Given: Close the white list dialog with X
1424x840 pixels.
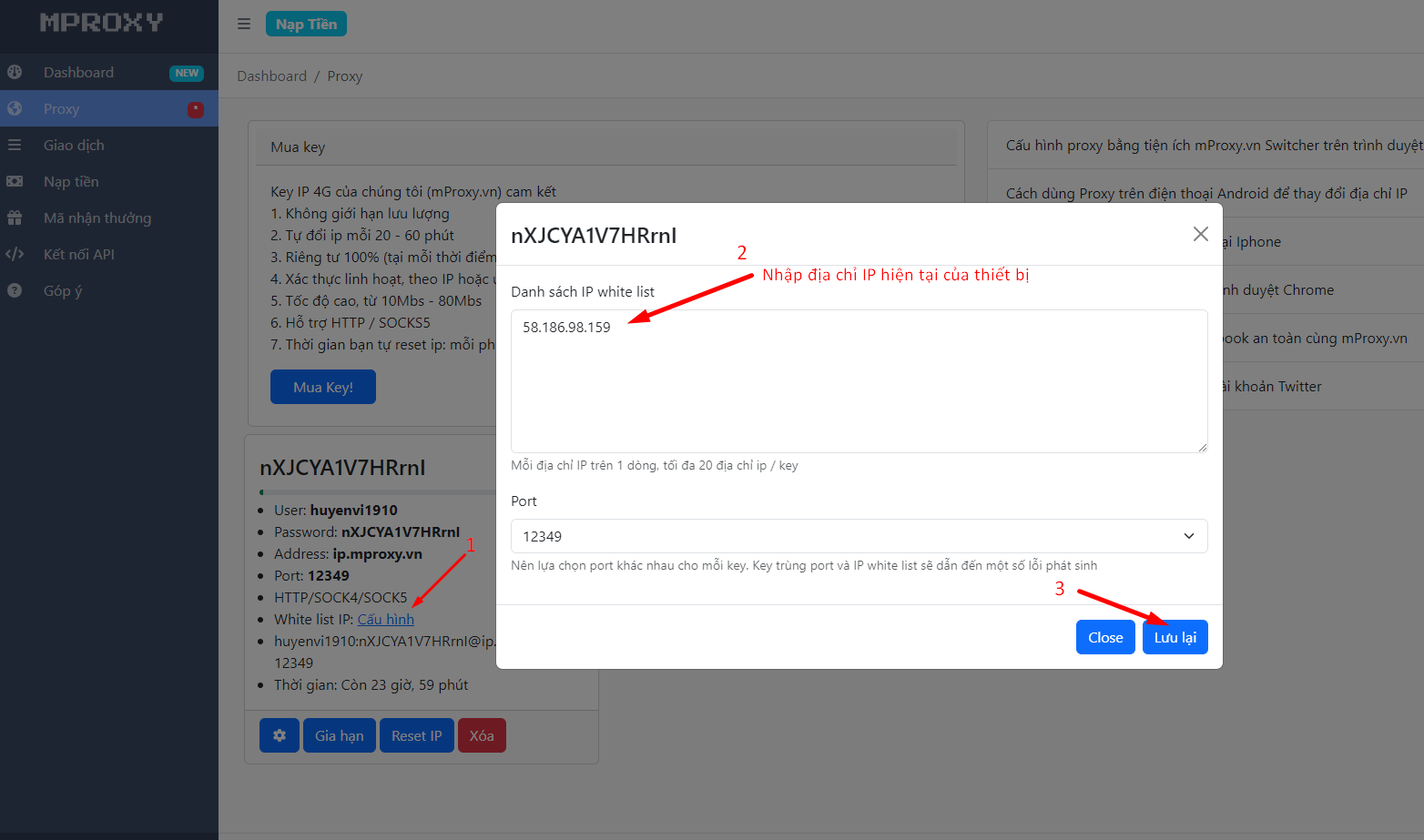Looking at the screenshot, I should pos(1200,234).
